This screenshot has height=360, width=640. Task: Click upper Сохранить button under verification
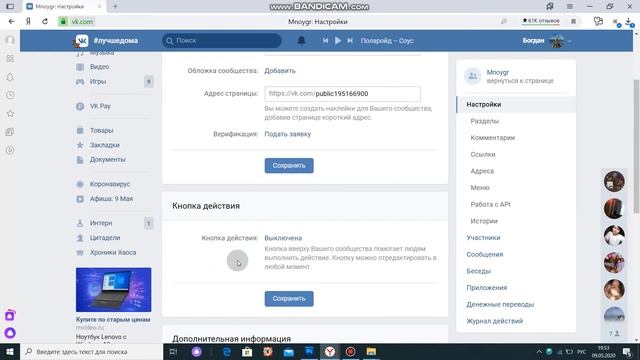pyautogui.click(x=289, y=165)
